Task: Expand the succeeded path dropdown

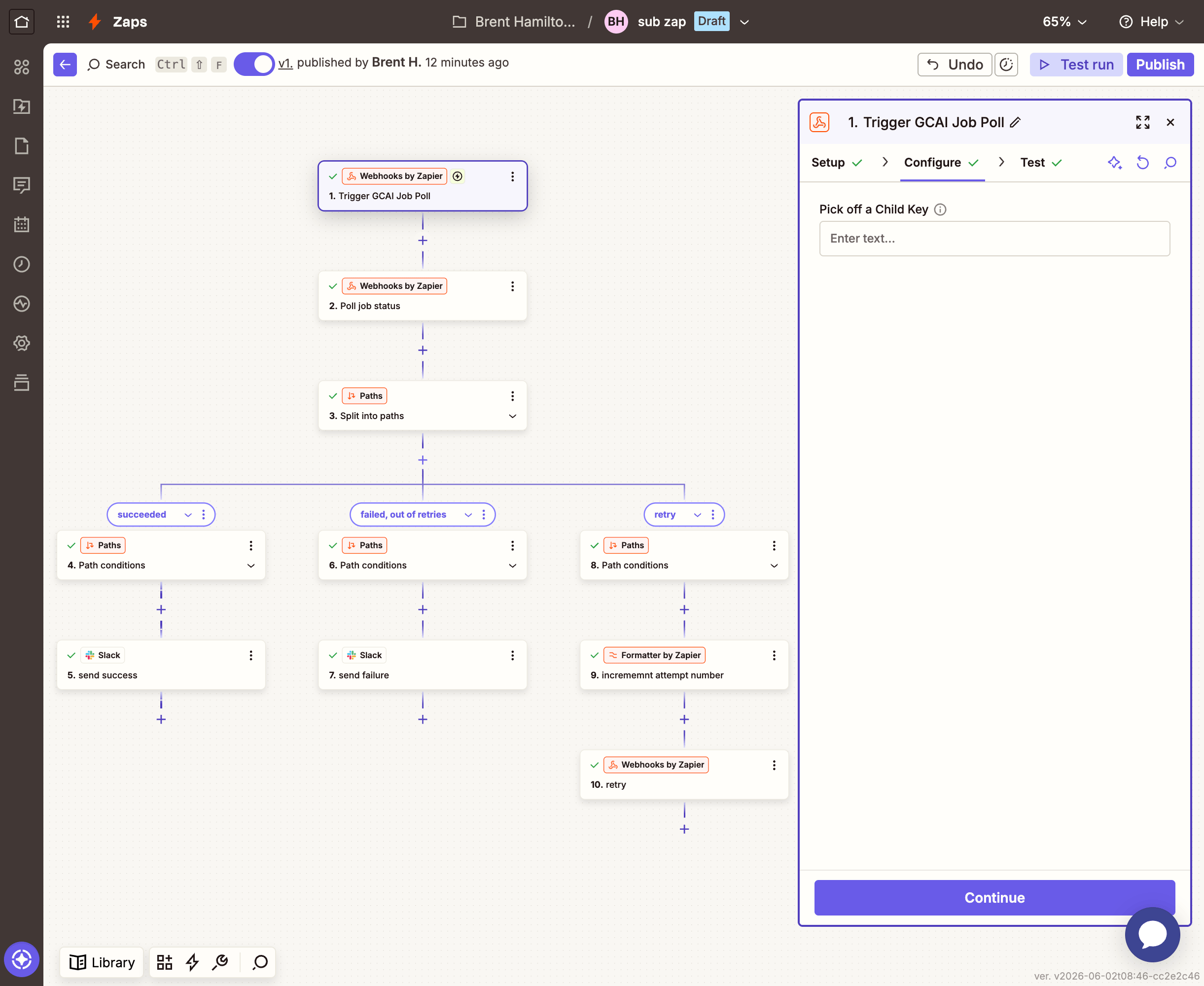Action: coord(188,515)
